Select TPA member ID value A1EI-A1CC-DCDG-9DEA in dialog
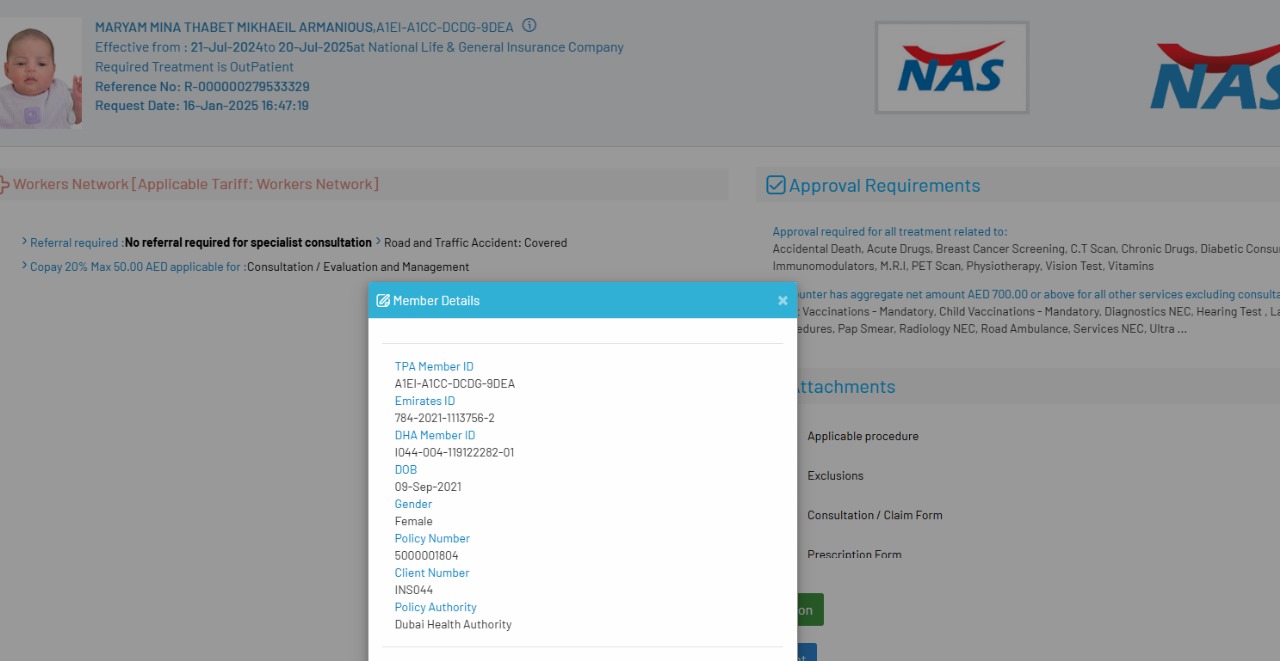This screenshot has width=1280, height=661. pyautogui.click(x=455, y=384)
